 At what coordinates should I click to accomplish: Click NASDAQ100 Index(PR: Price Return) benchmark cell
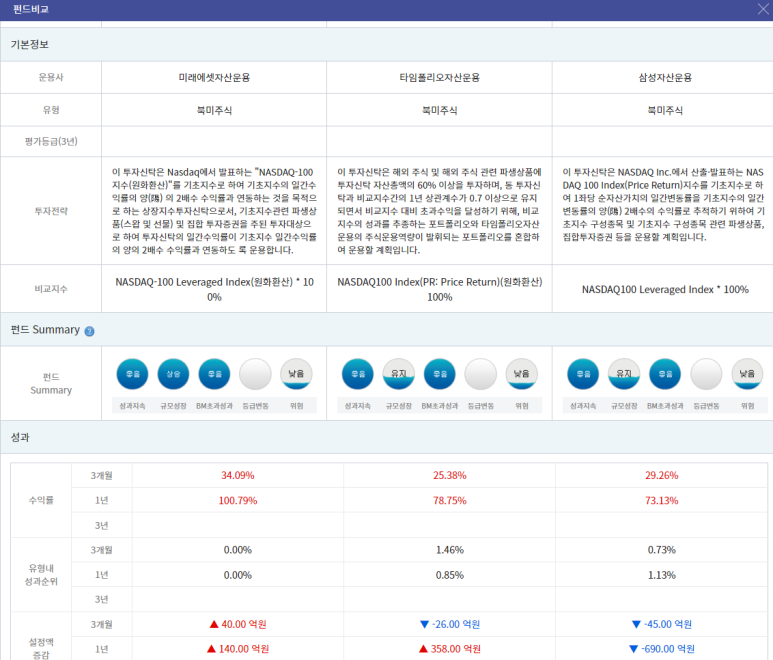(x=439, y=289)
